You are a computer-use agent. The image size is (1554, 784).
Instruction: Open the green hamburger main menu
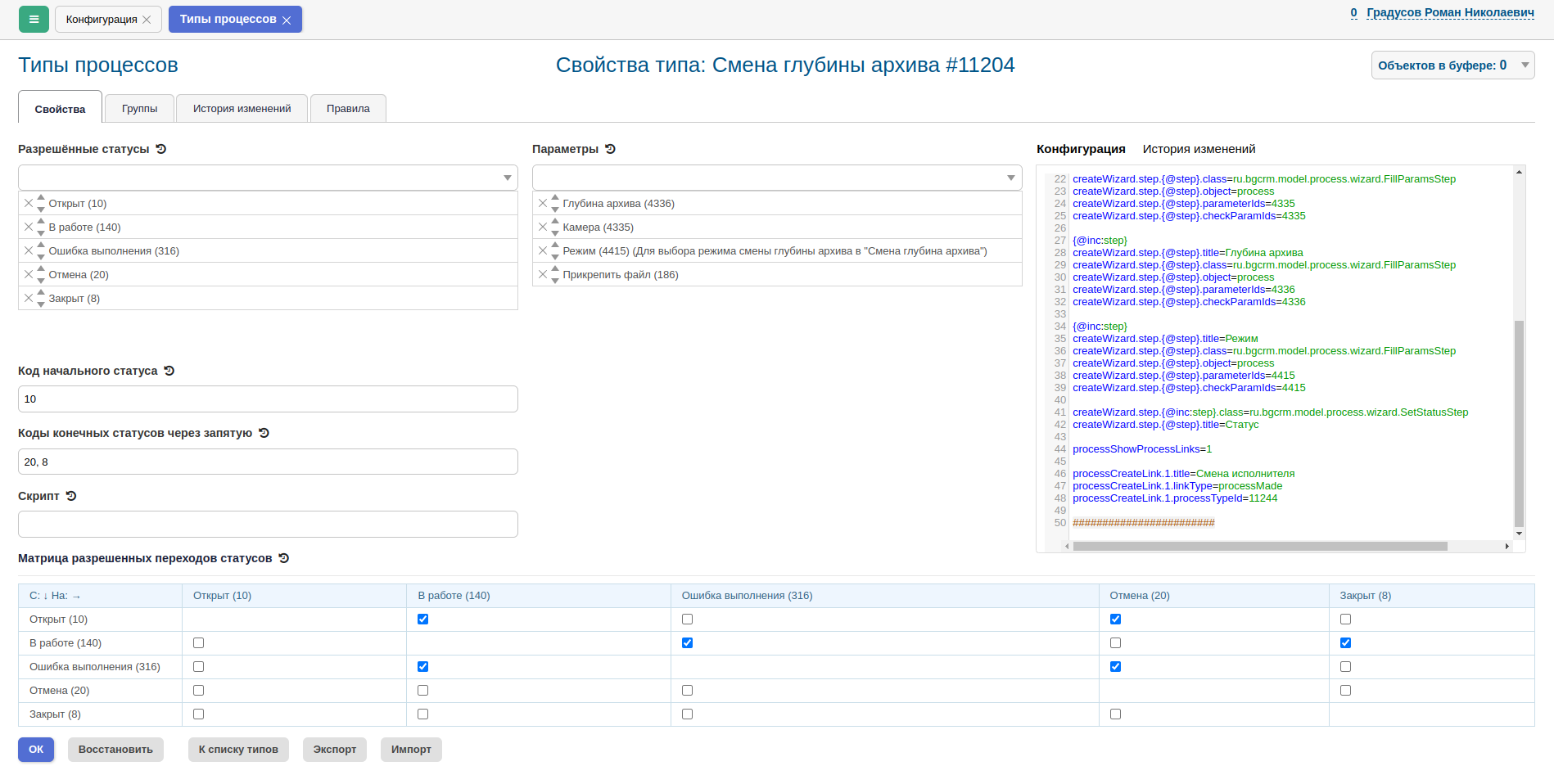(34, 19)
